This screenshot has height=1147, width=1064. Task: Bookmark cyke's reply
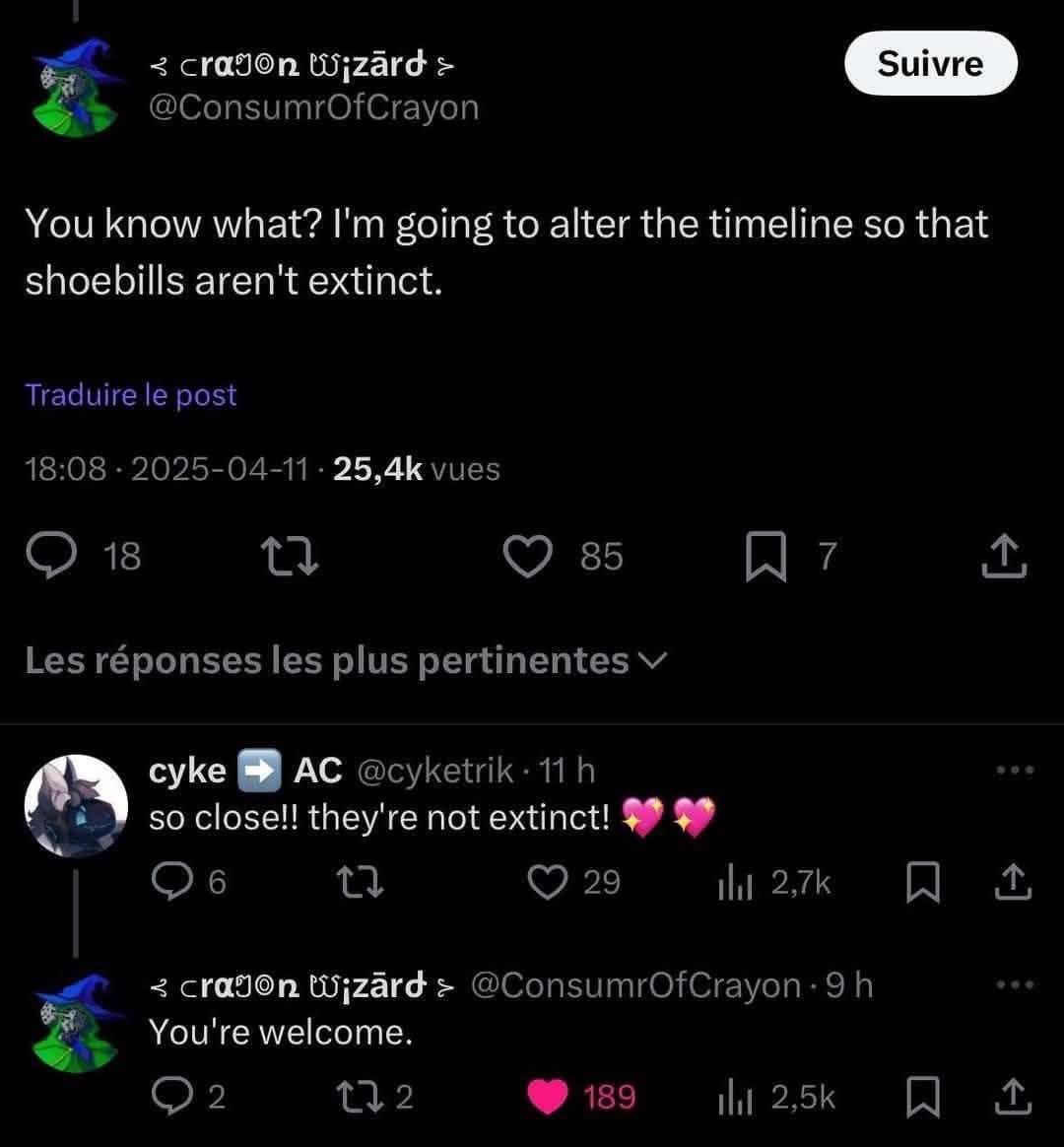coord(919,884)
